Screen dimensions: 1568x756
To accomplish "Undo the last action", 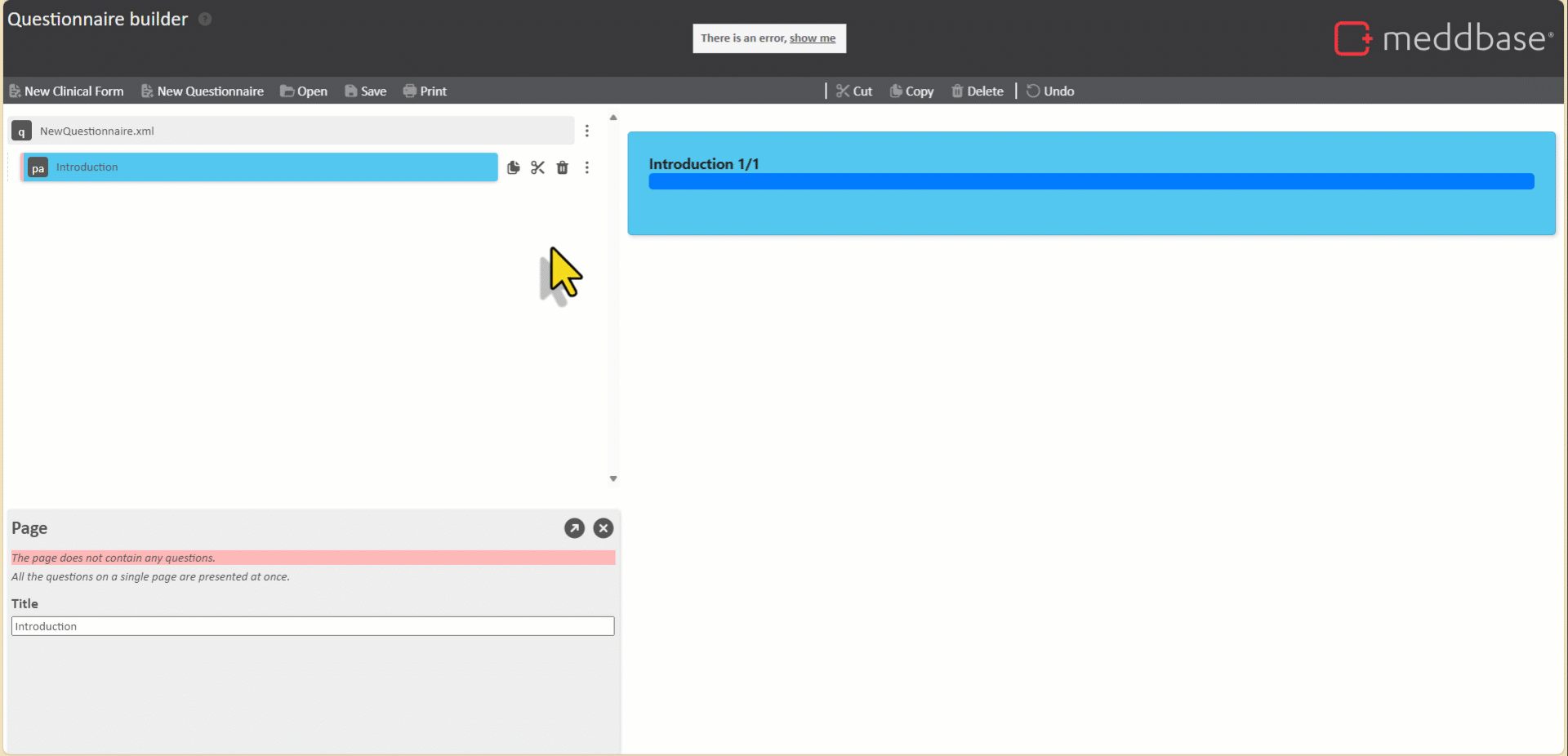I will (1050, 91).
